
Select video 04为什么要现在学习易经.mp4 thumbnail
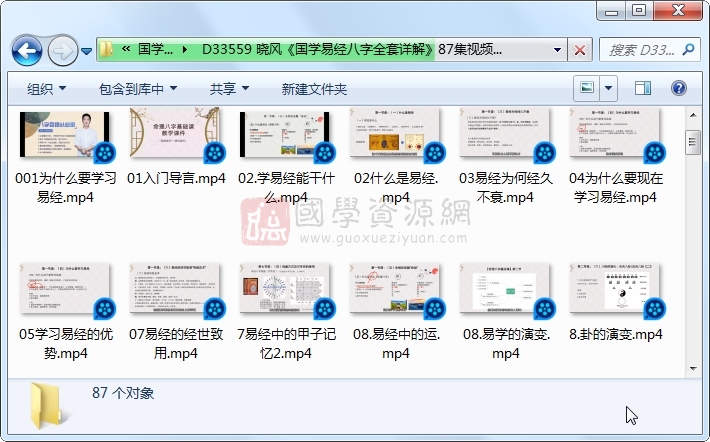(615, 133)
